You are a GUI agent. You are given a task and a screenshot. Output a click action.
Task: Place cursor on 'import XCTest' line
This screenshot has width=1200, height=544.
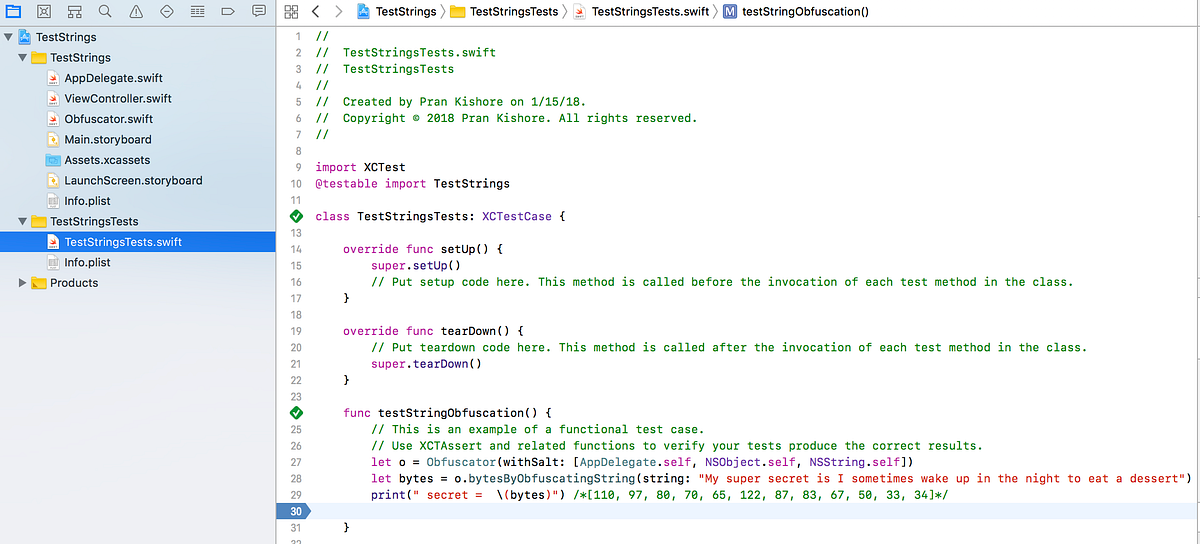(x=360, y=167)
